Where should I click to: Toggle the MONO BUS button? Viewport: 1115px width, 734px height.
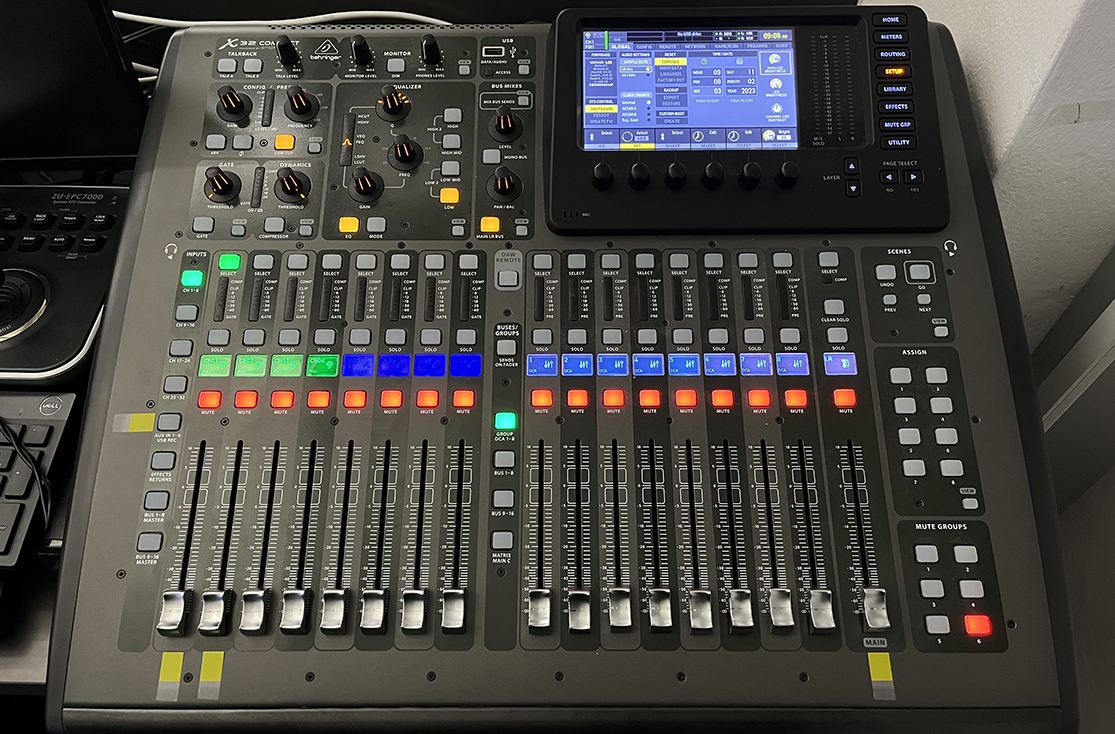[491, 156]
